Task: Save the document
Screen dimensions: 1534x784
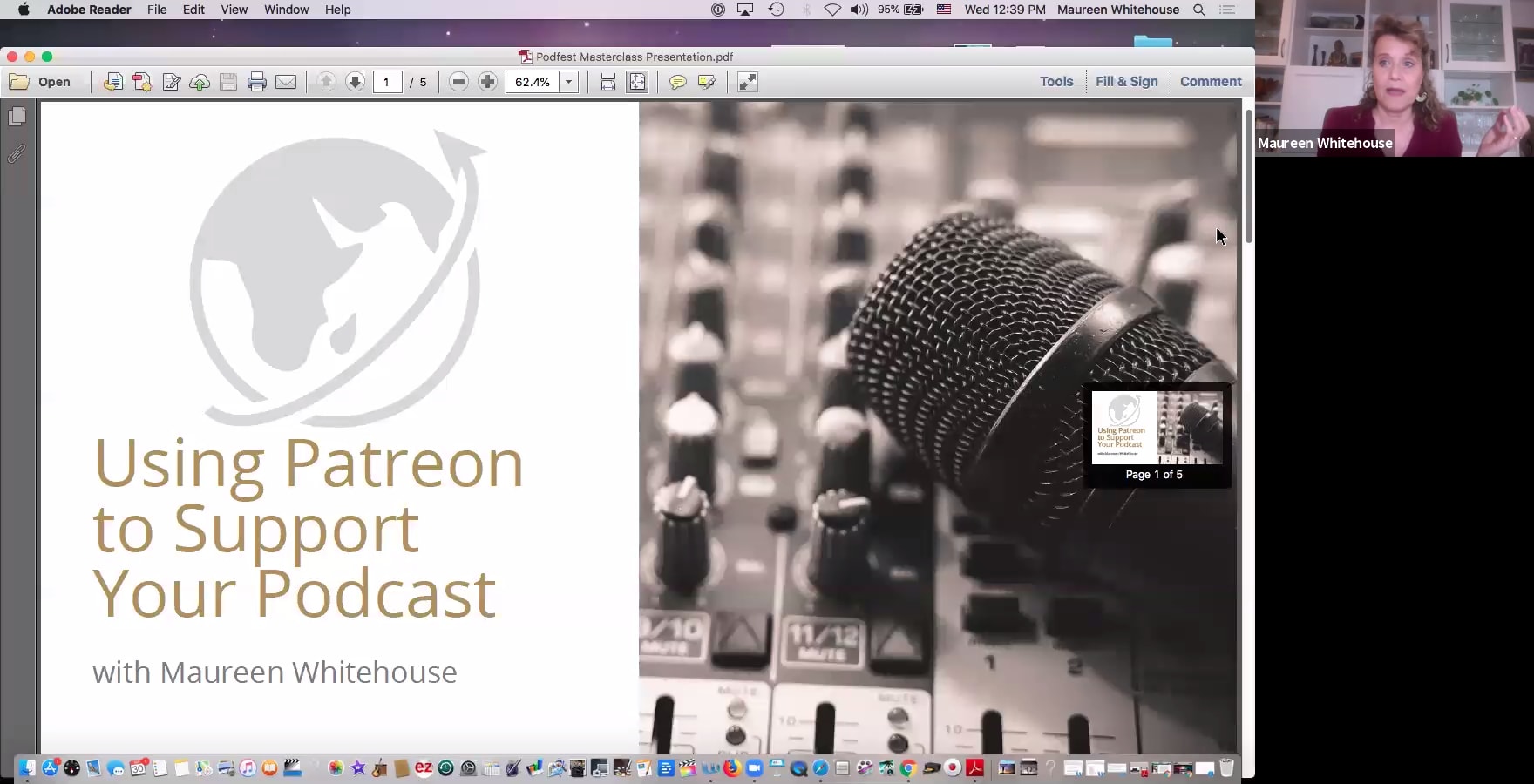Action: (227, 82)
